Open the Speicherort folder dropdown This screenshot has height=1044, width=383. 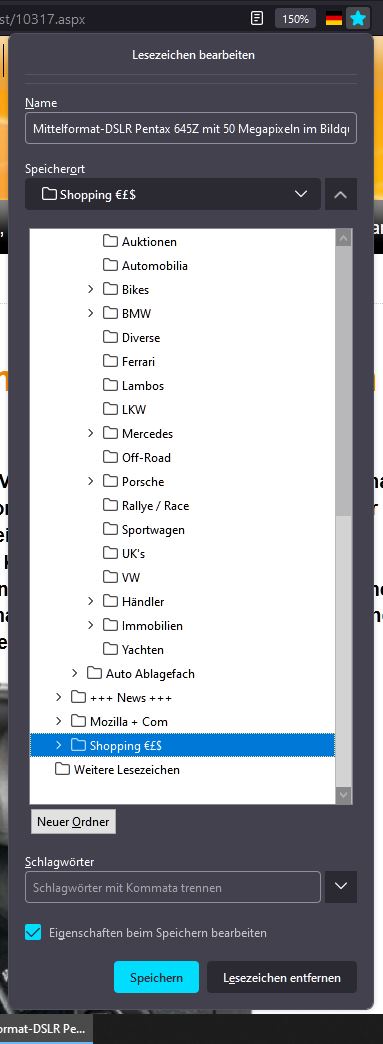point(173,194)
